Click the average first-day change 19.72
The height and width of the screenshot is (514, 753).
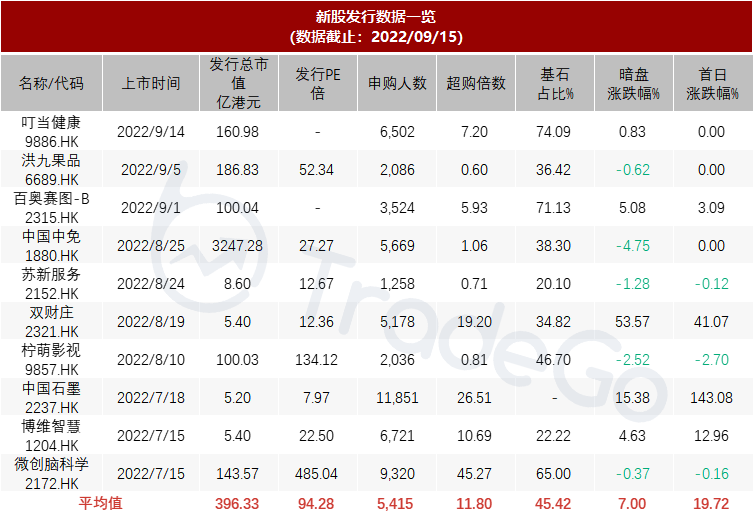[711, 503]
